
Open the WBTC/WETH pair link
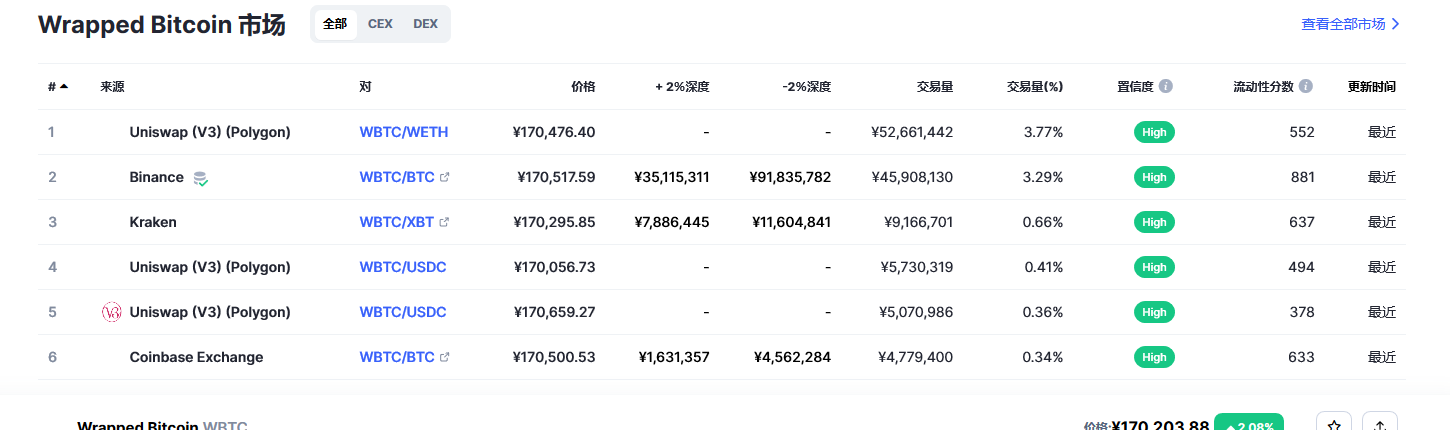pos(404,132)
